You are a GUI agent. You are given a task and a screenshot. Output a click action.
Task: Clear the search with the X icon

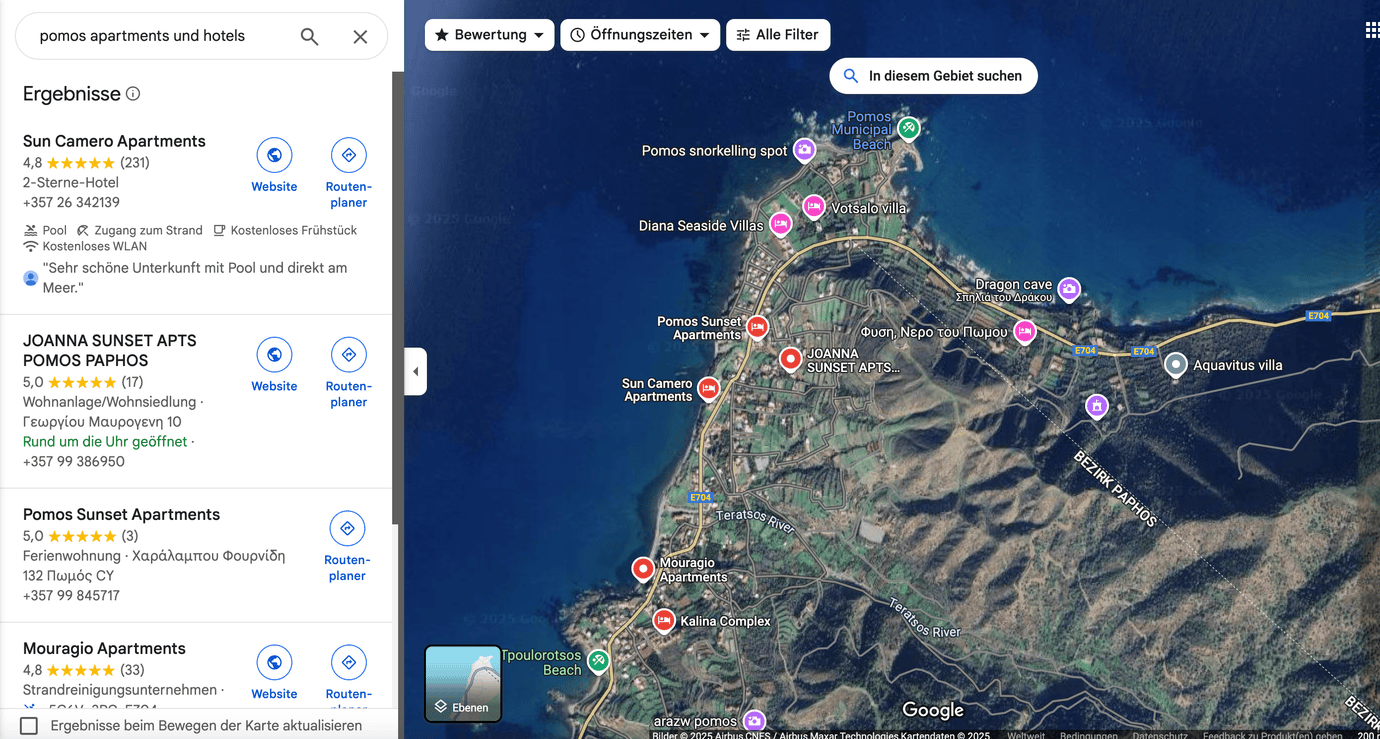click(x=360, y=37)
